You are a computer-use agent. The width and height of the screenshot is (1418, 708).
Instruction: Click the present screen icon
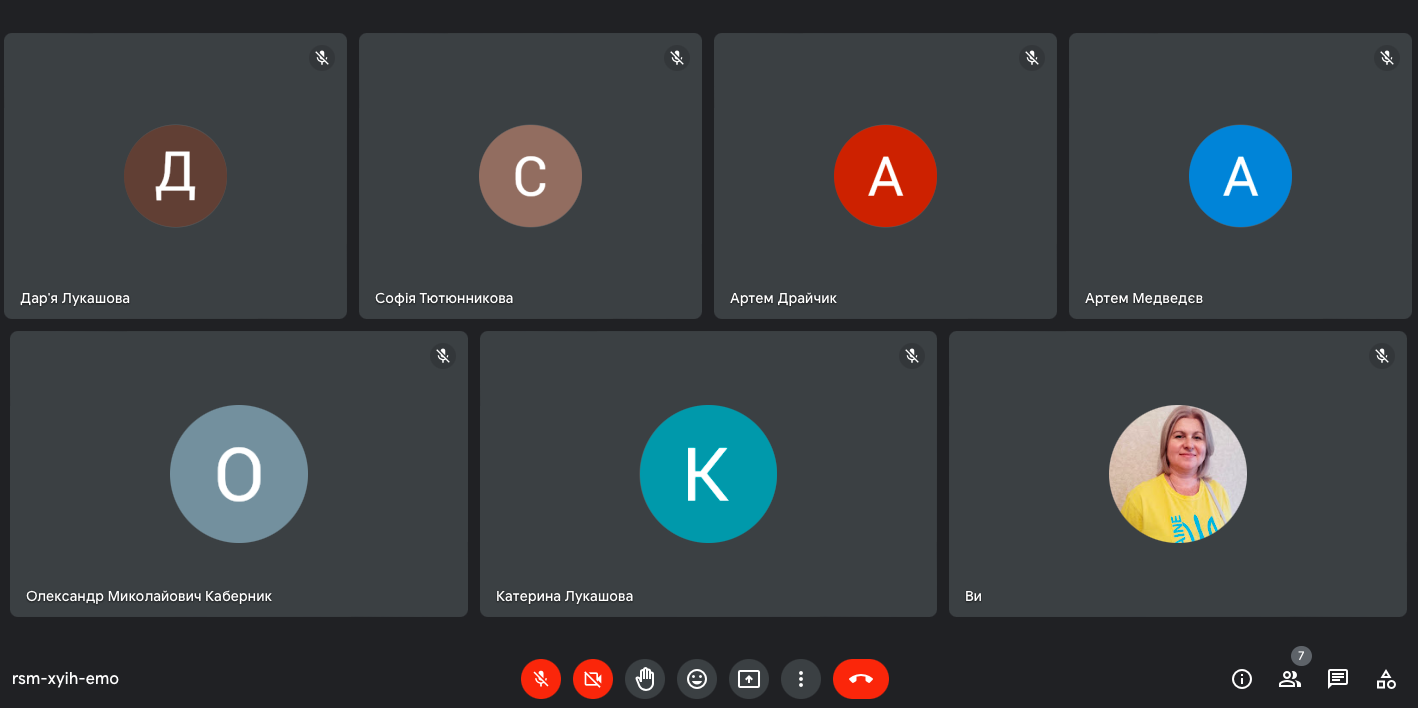(x=749, y=679)
